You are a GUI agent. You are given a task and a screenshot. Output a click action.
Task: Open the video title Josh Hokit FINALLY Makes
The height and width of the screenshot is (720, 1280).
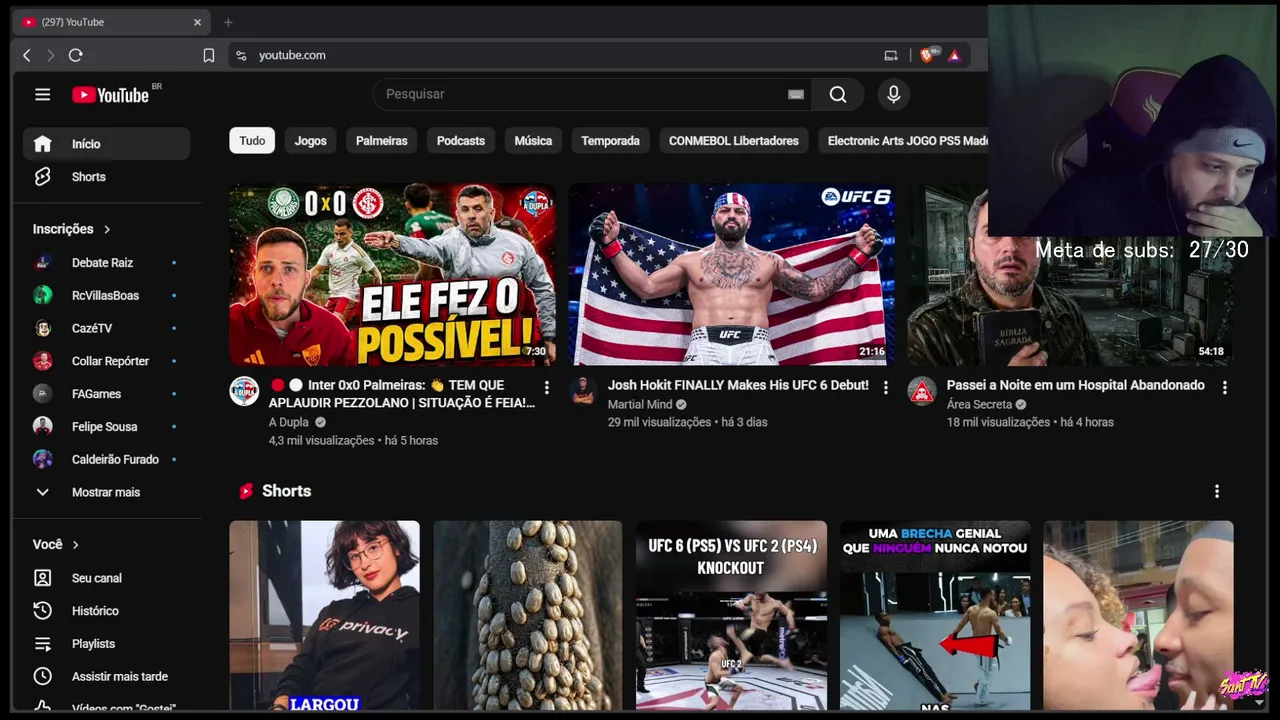[x=738, y=385]
